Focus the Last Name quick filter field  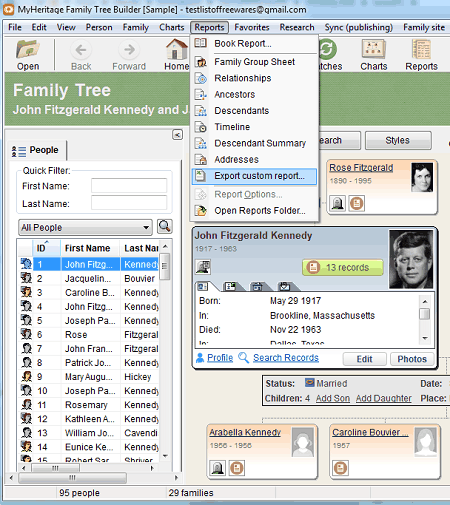(129, 203)
